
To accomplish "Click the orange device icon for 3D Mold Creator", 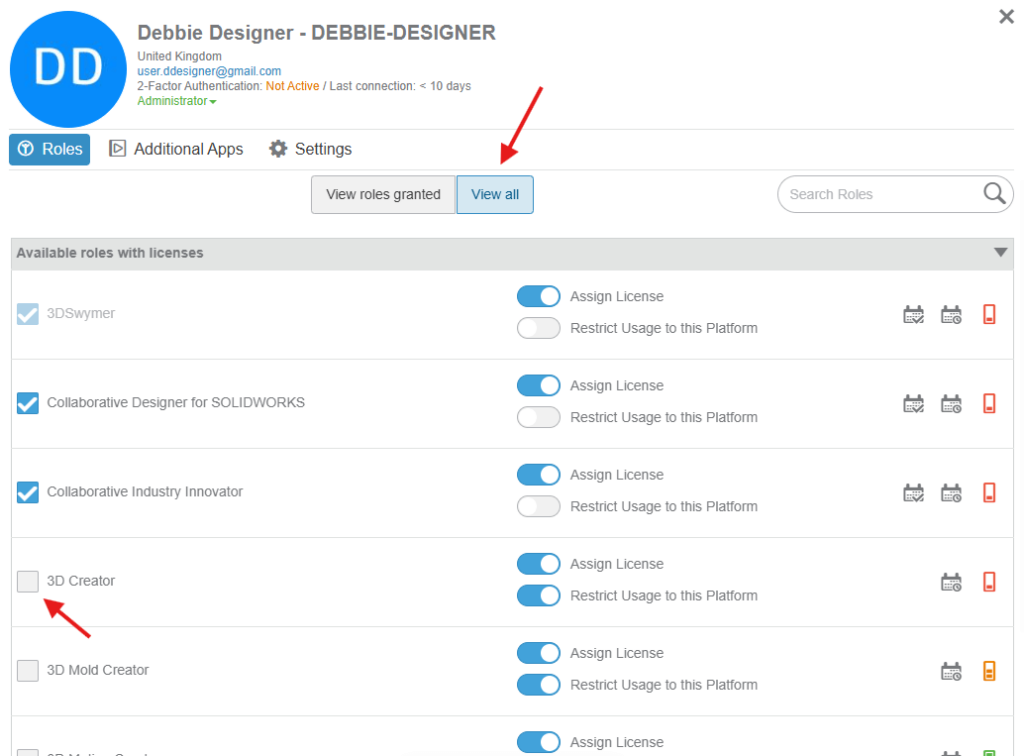I will click(x=989, y=670).
